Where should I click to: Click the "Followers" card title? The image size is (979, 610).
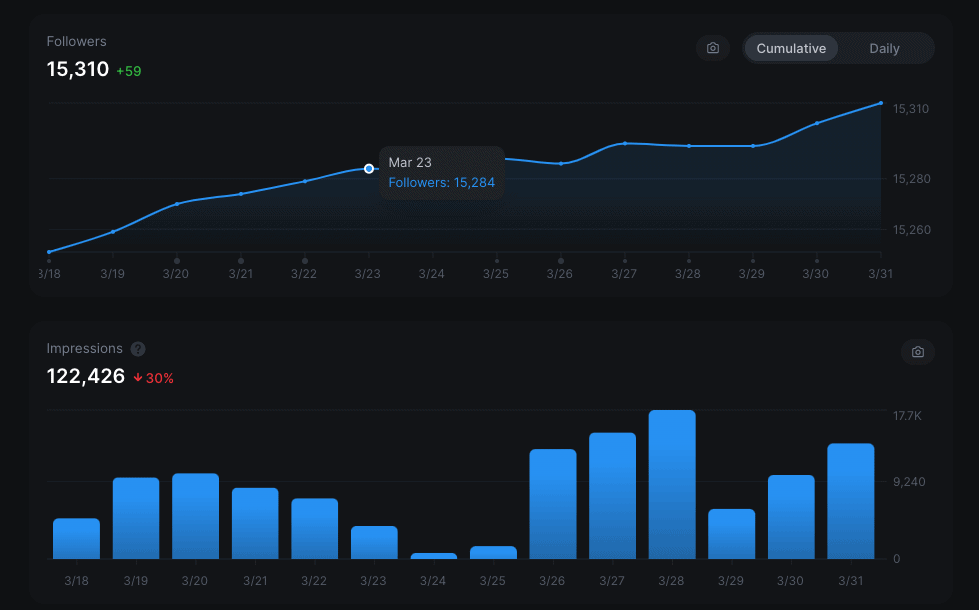coord(76,41)
